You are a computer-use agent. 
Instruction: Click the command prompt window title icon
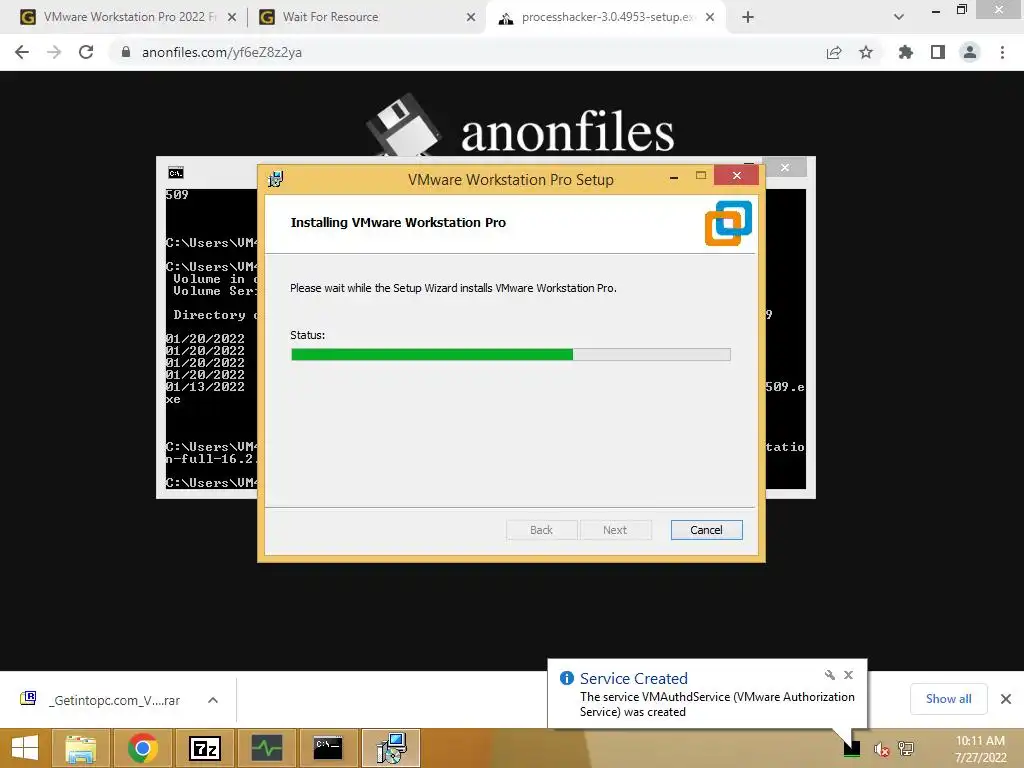coord(176,172)
